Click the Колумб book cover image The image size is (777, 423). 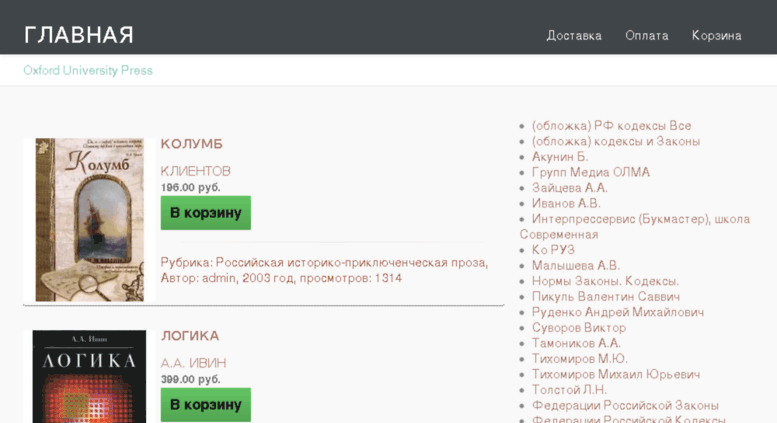pyautogui.click(x=89, y=220)
